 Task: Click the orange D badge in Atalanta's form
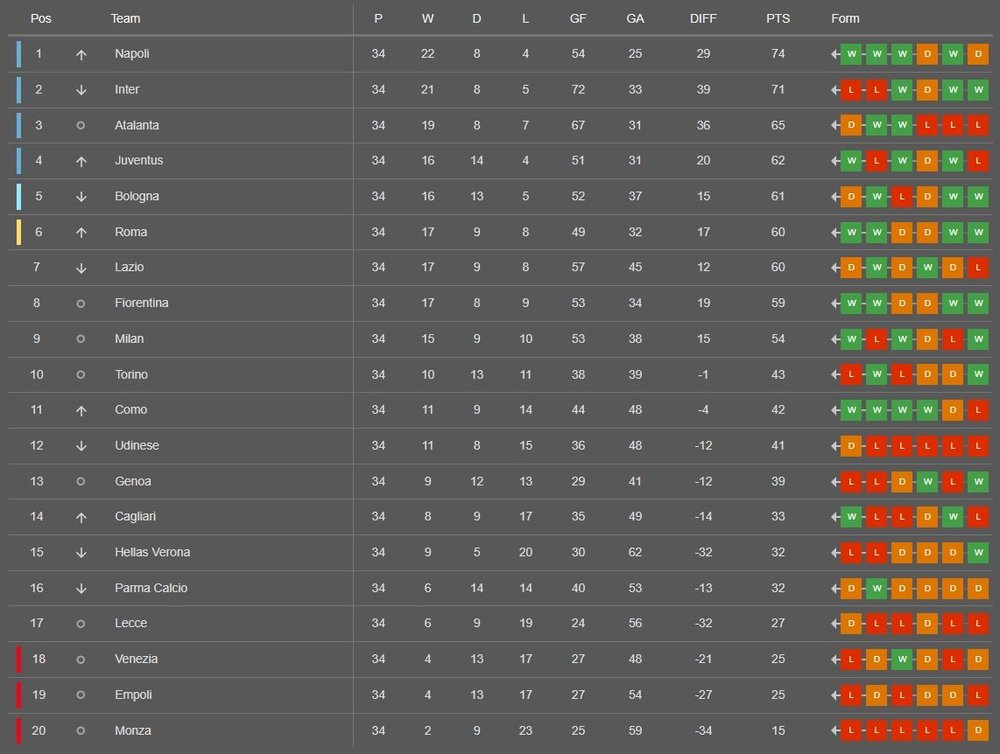point(852,126)
